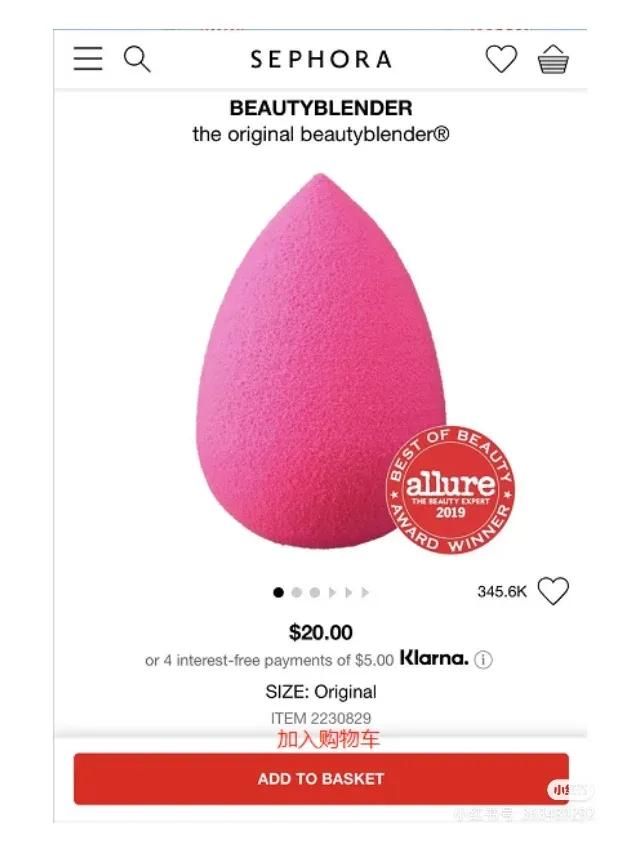Click the Allure Best of Beauty badge

coord(450,490)
